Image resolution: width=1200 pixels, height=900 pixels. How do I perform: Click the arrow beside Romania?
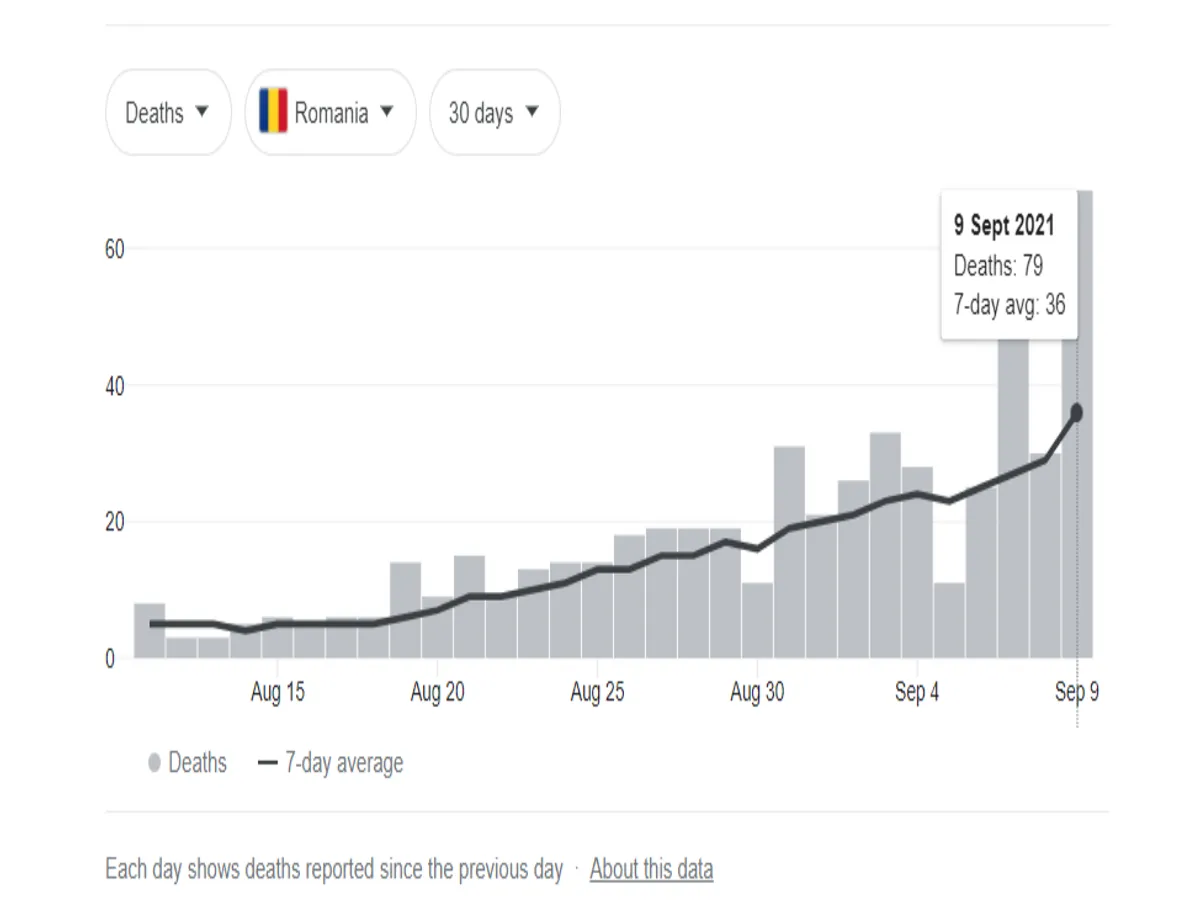click(387, 112)
